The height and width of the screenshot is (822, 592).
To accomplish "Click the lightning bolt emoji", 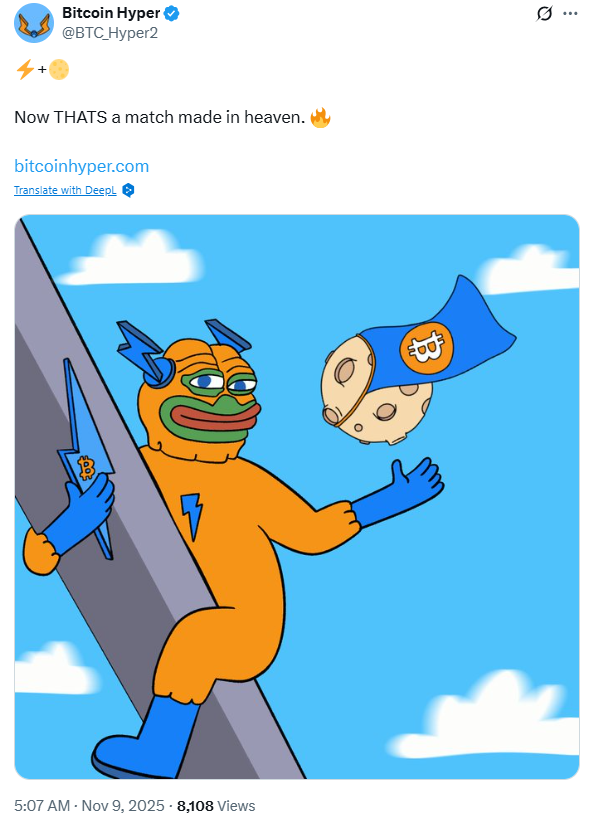I will coord(25,69).
